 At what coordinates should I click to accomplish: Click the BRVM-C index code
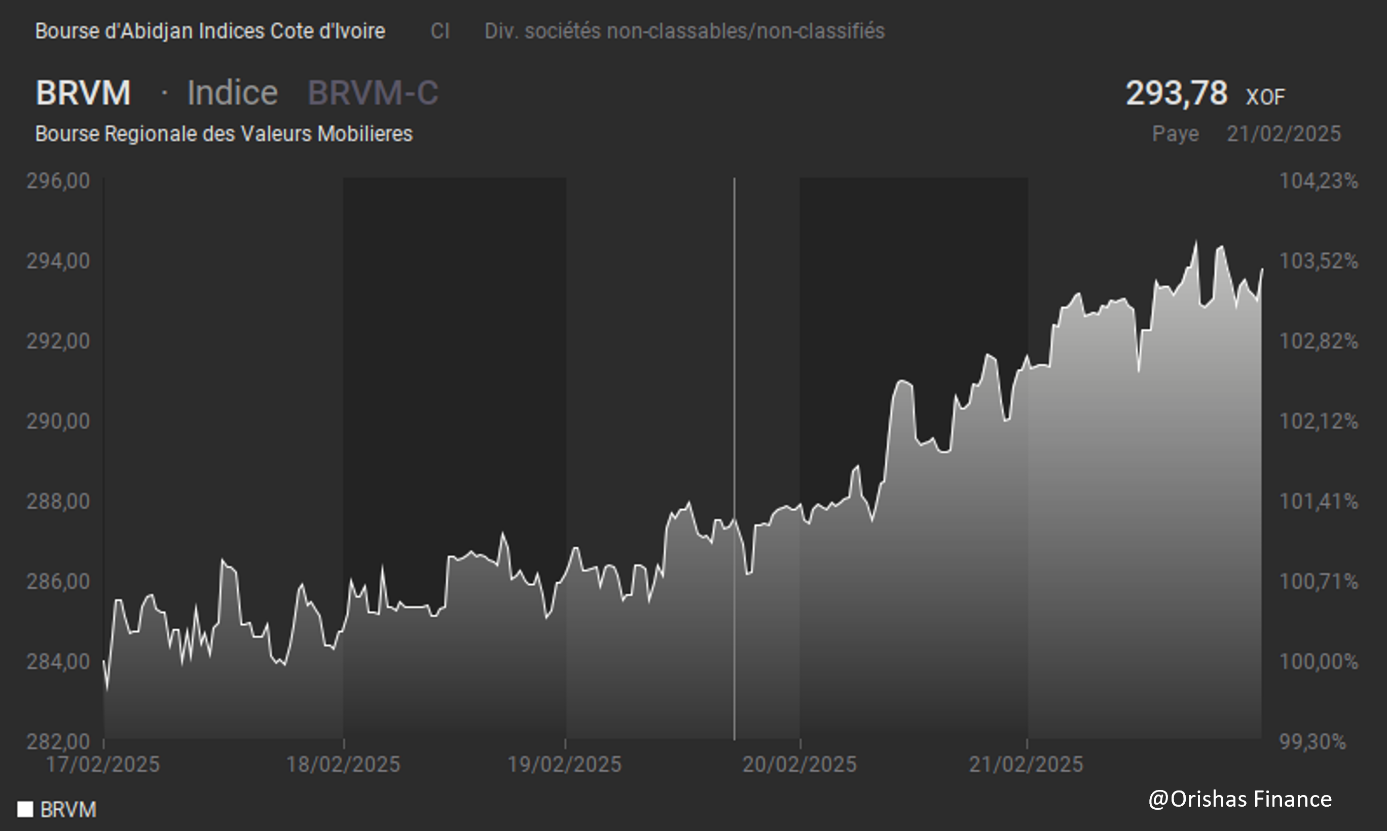click(x=373, y=92)
